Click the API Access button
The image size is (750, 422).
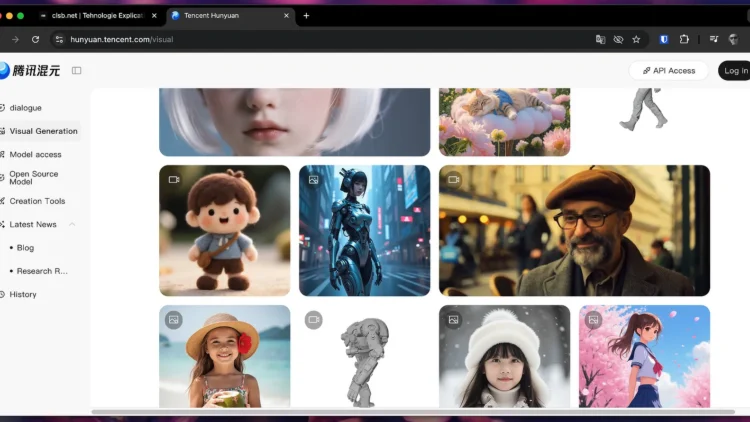tap(668, 71)
